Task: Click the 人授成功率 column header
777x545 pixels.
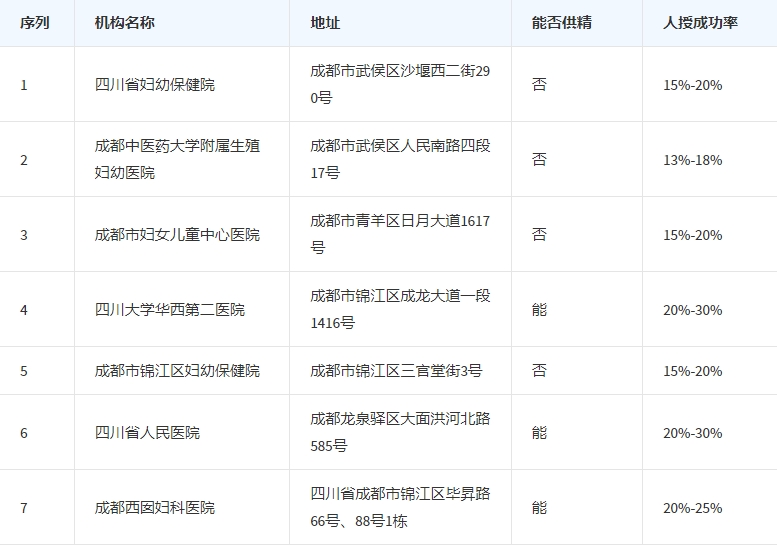Action: click(x=700, y=23)
